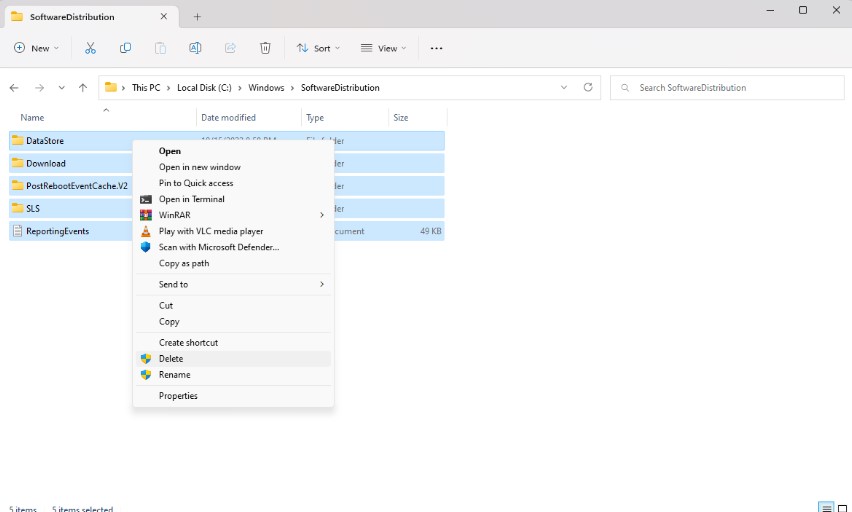Select the PostRebootEventCache.V2 name text

pyautogui.click(x=77, y=186)
